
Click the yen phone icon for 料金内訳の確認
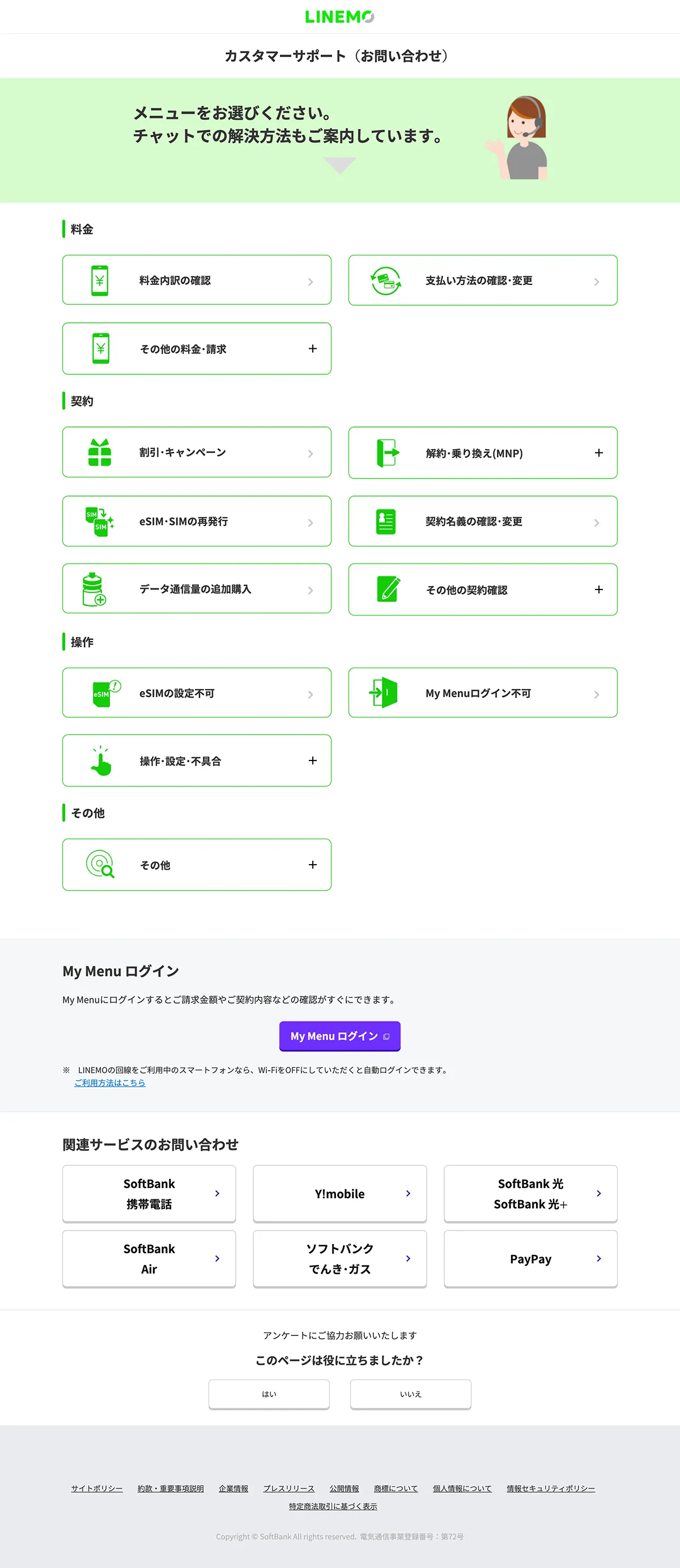coord(100,281)
